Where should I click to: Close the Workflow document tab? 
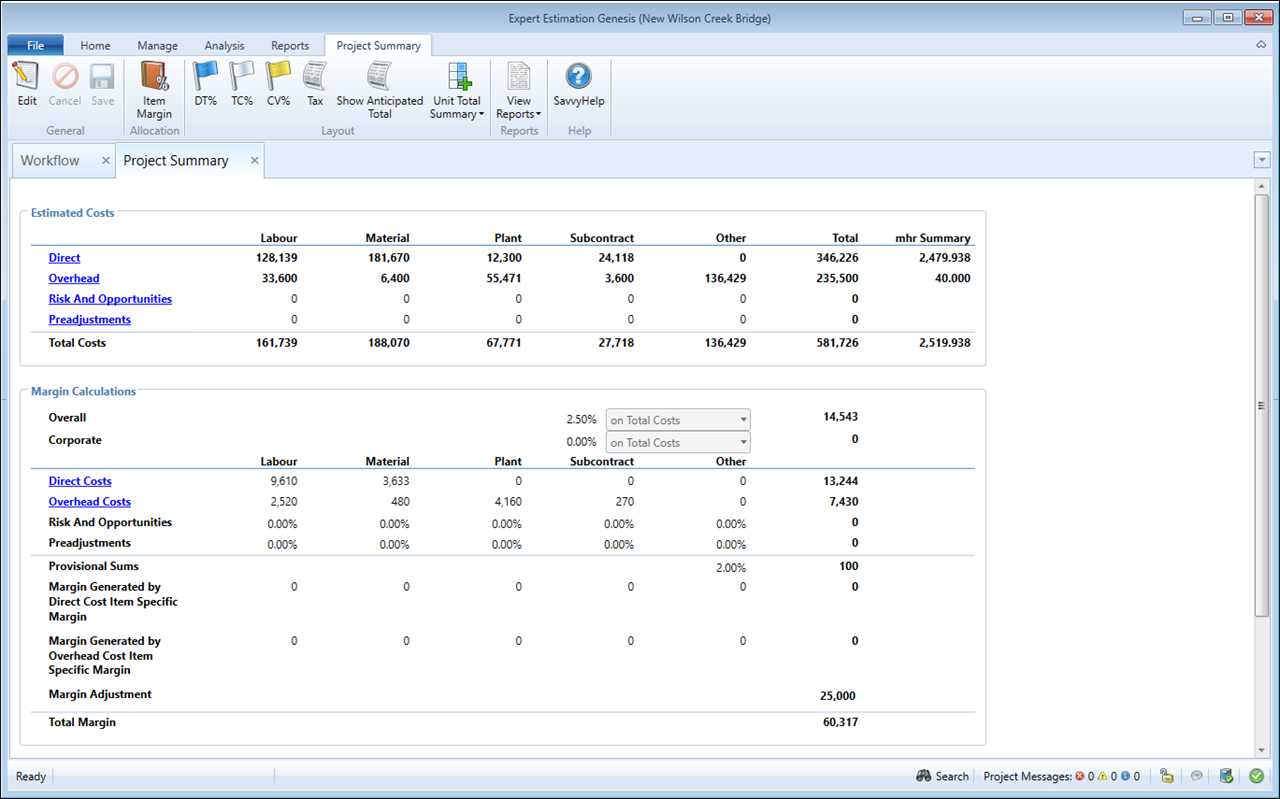[106, 161]
